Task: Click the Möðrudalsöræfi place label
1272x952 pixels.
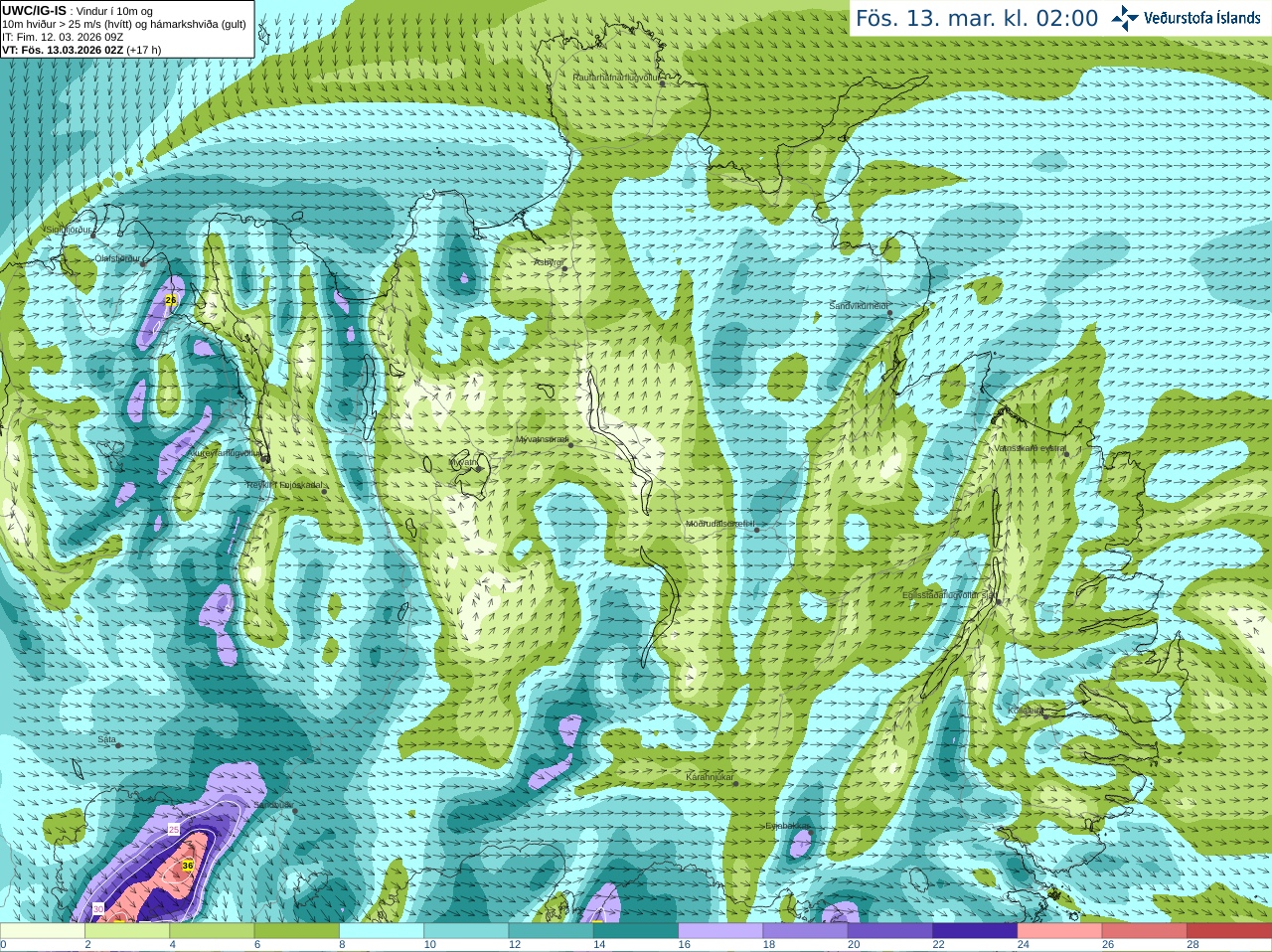Action: point(720,524)
